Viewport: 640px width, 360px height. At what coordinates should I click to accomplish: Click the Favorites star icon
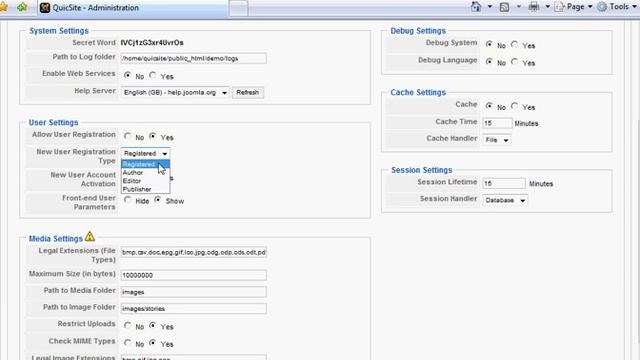(x=3, y=7)
